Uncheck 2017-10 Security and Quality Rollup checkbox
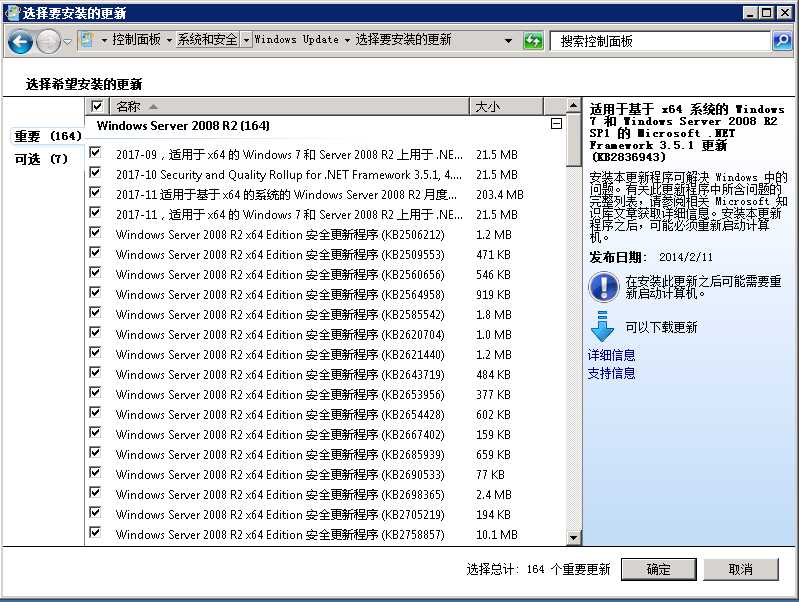Screen dimensions: 799x602 click(95, 172)
